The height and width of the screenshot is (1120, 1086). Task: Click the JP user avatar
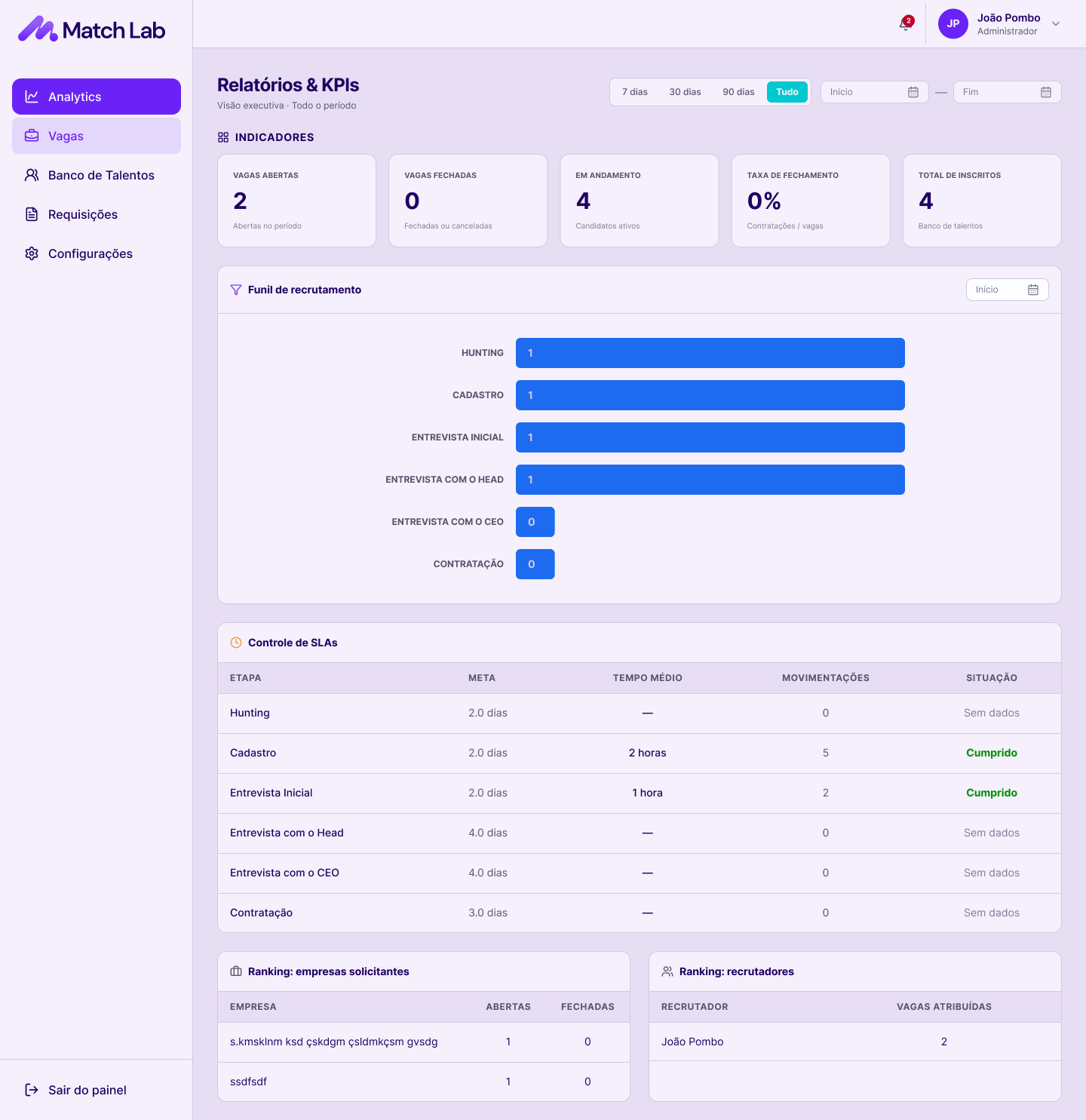(953, 24)
